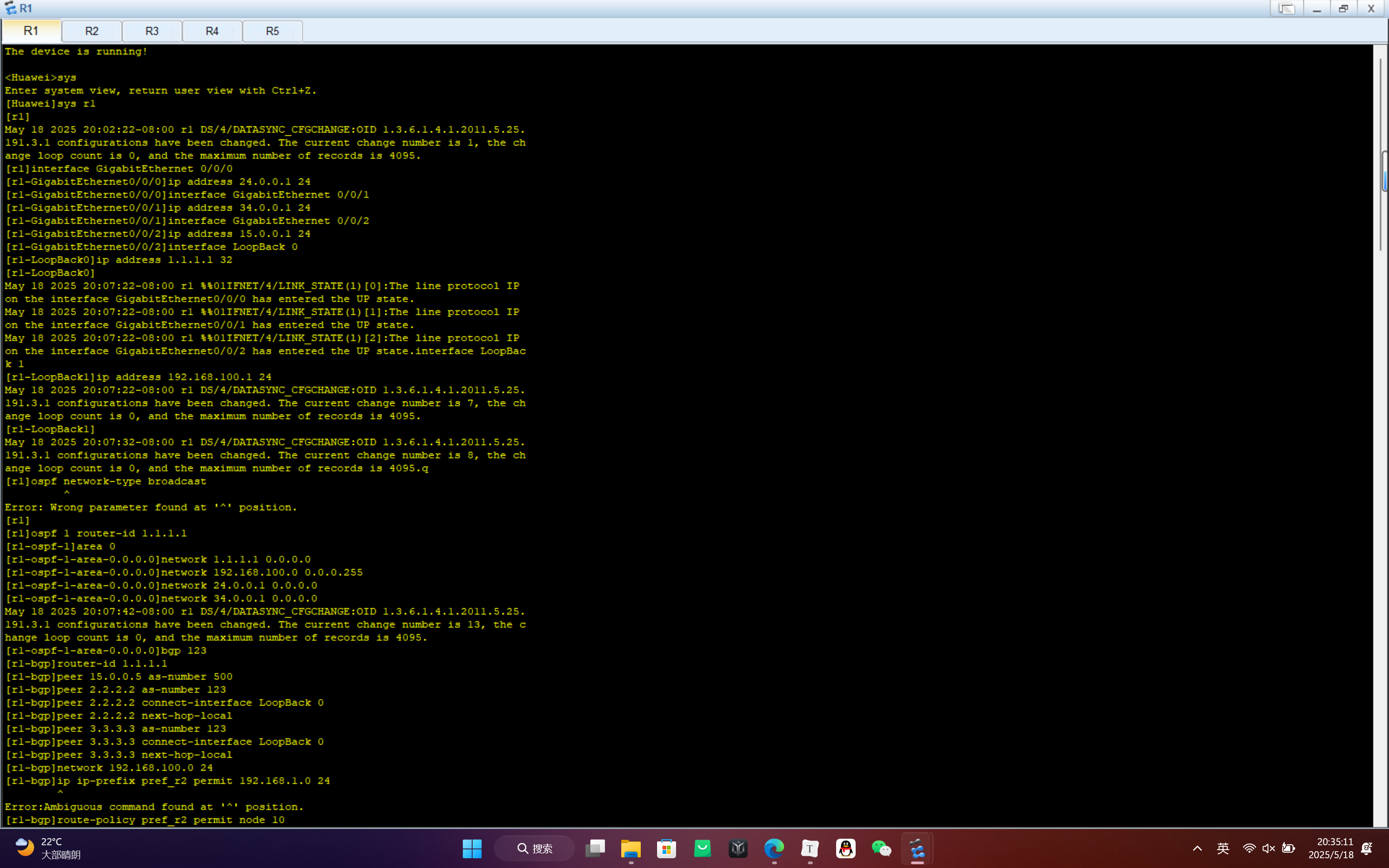Switch to the R2 terminal tab
Image resolution: width=1389 pixels, height=868 pixels.
click(92, 31)
